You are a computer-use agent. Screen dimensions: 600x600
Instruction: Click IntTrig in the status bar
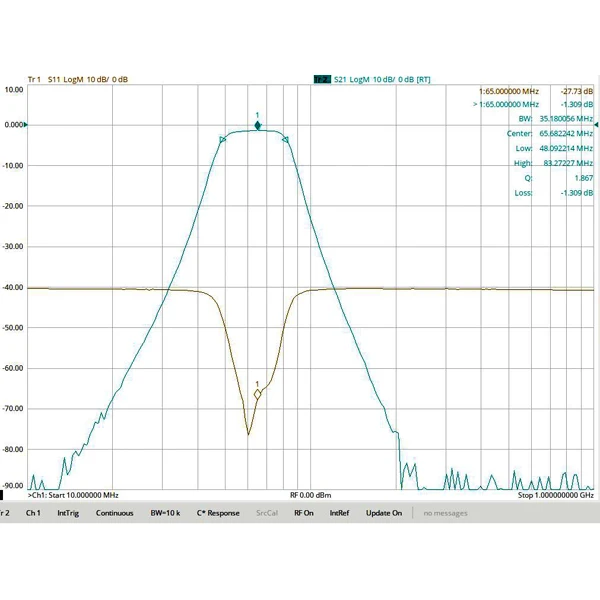(68, 513)
